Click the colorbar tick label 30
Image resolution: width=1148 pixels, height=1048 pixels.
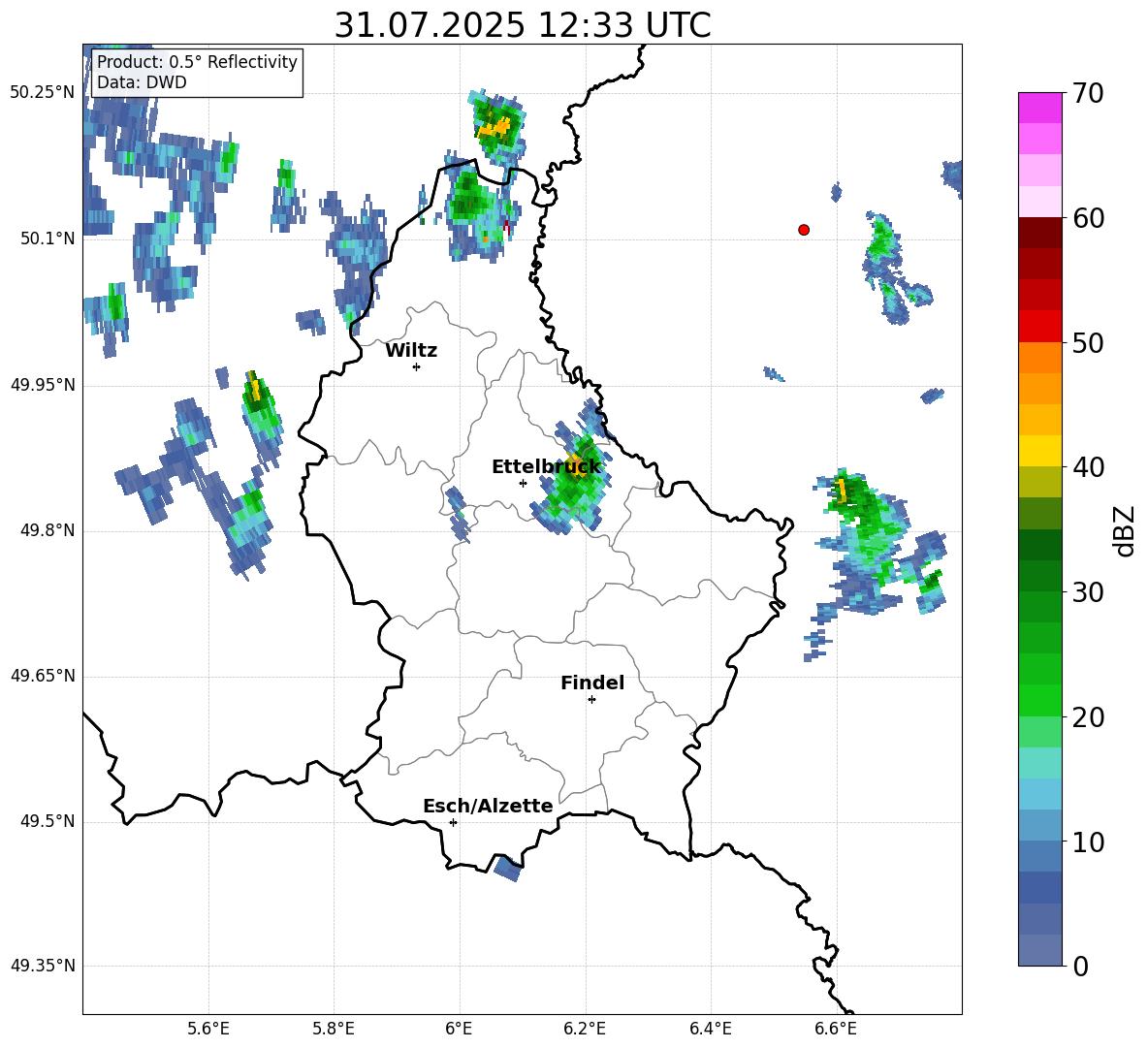[1087, 592]
